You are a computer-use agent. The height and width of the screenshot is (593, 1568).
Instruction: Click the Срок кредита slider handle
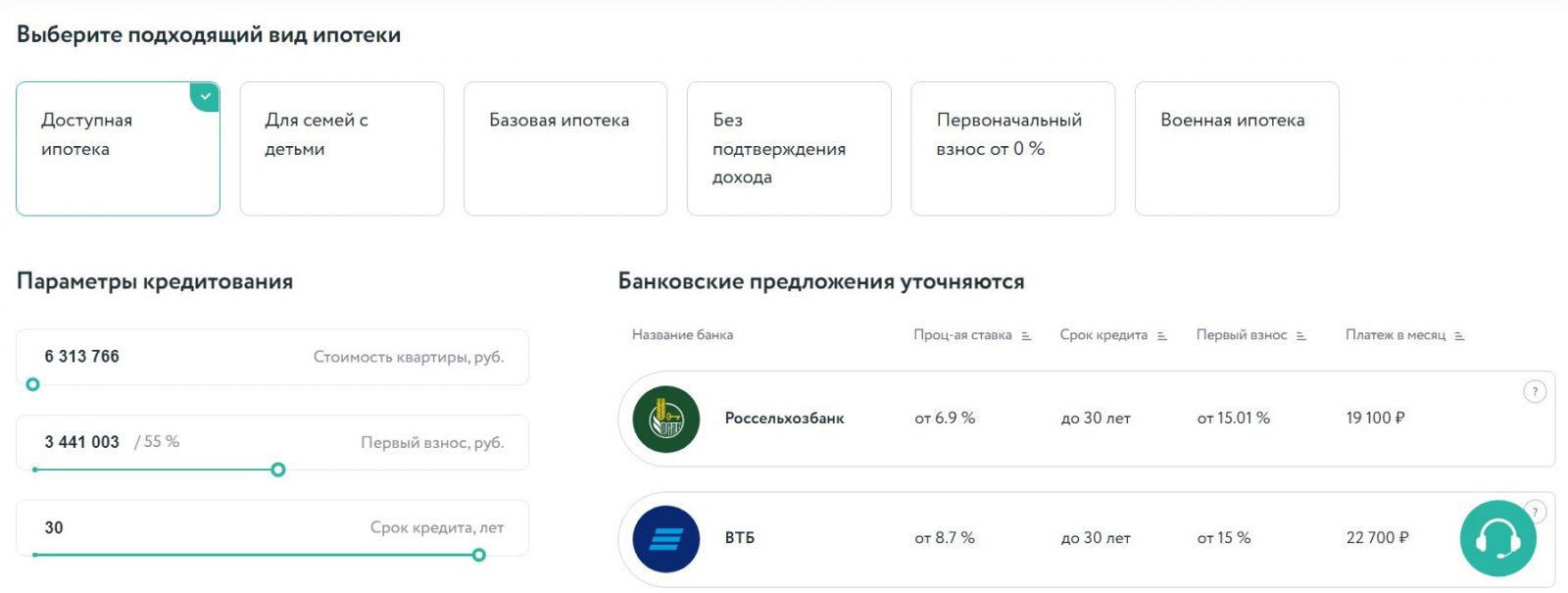coord(479,555)
